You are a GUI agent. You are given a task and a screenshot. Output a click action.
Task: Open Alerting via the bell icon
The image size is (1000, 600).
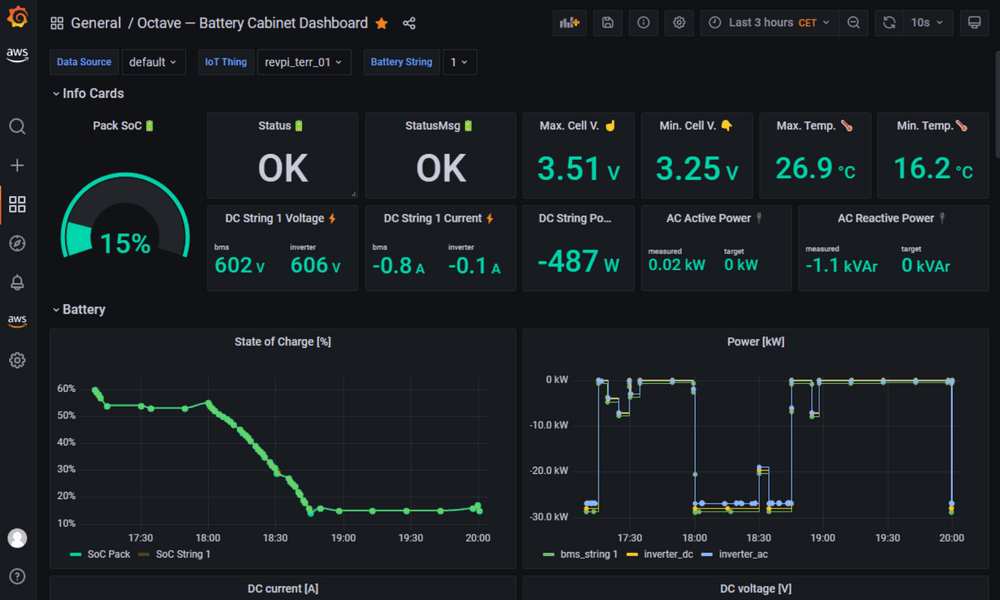pyautogui.click(x=17, y=281)
